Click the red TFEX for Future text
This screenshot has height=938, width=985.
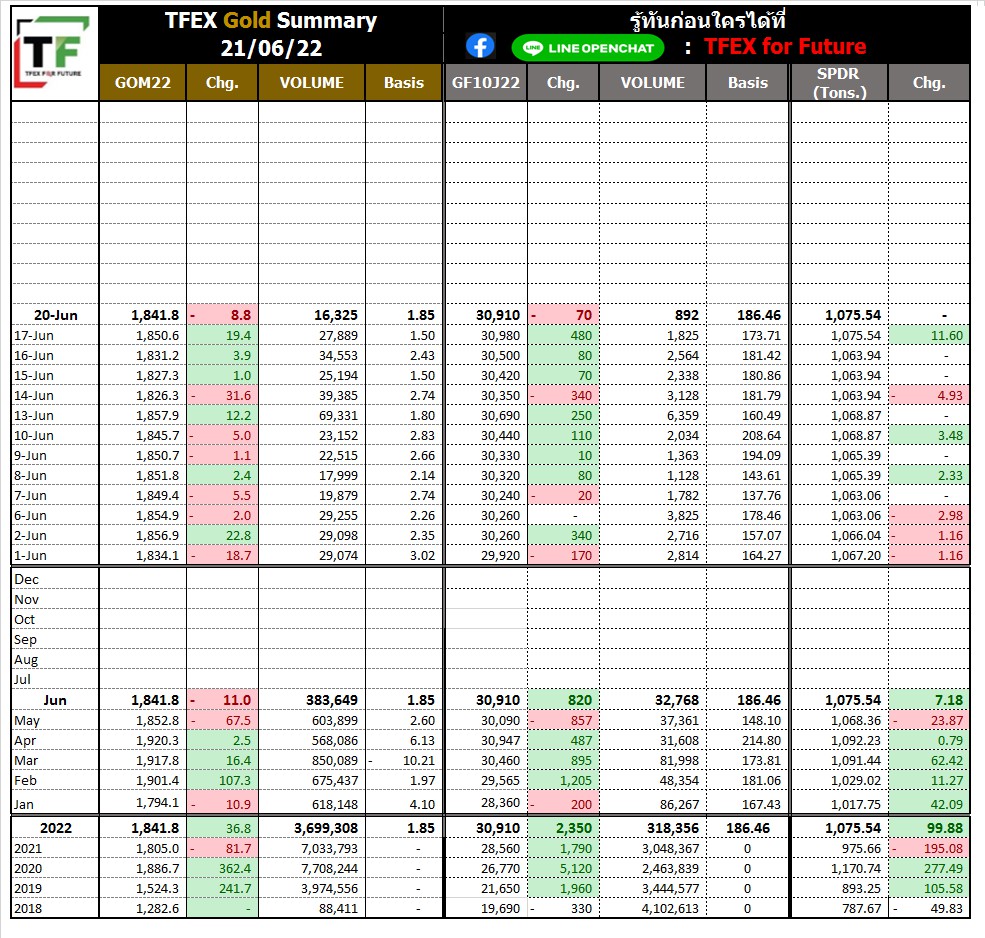click(x=785, y=46)
